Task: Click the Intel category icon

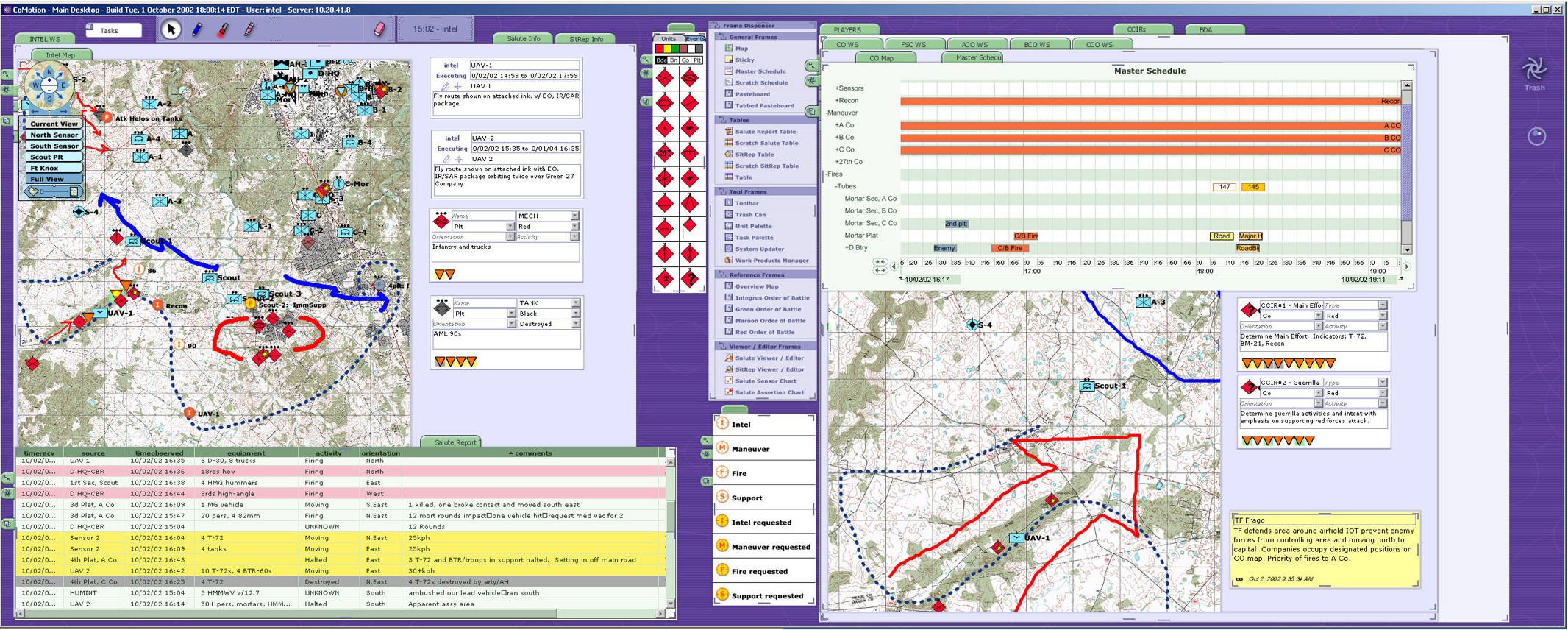Action: [722, 424]
